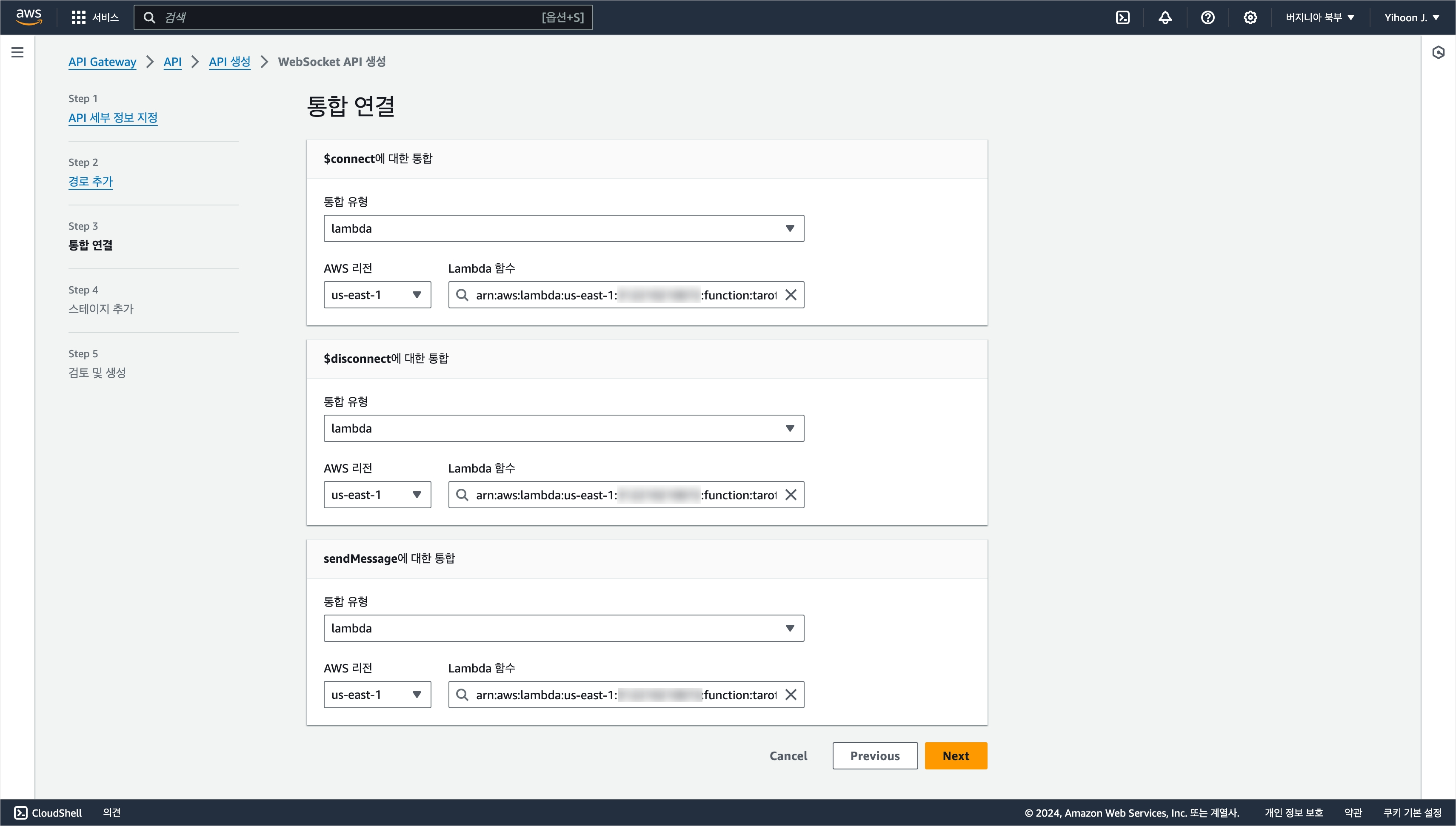Image resolution: width=1456 pixels, height=826 pixels.
Task: Open $disconnect AWS region dropdown
Action: tap(377, 495)
